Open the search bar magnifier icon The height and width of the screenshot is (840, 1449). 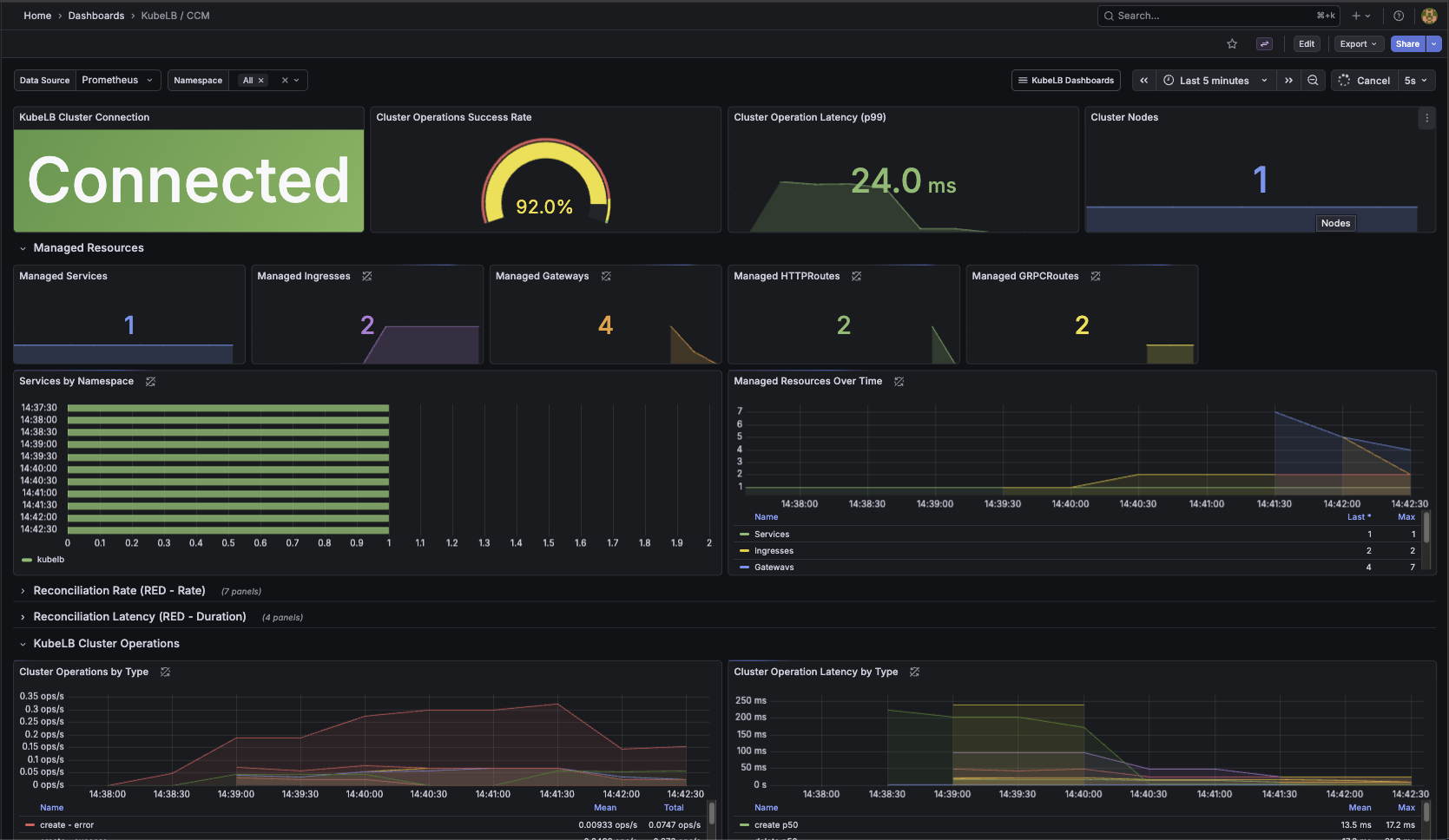click(x=1108, y=15)
